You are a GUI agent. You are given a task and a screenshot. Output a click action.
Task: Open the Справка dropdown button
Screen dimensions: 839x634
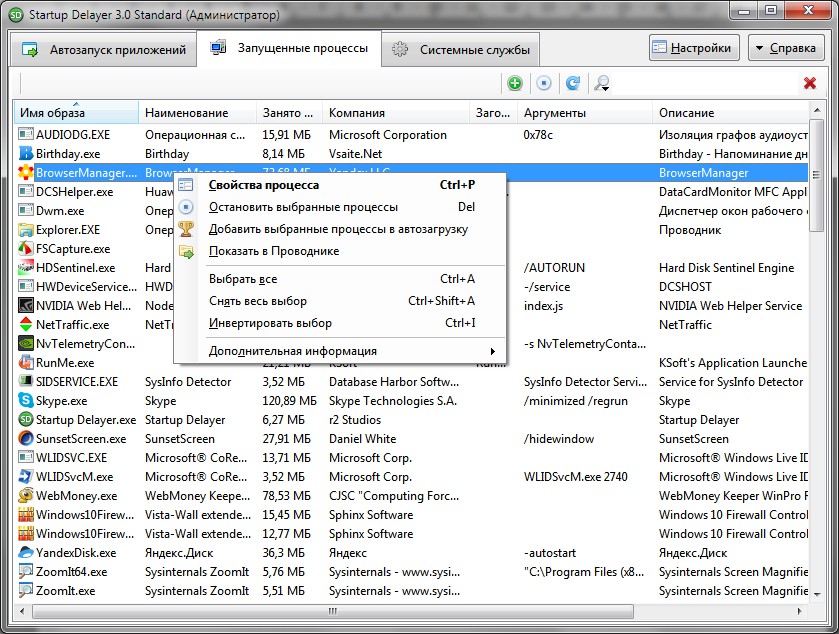(785, 48)
